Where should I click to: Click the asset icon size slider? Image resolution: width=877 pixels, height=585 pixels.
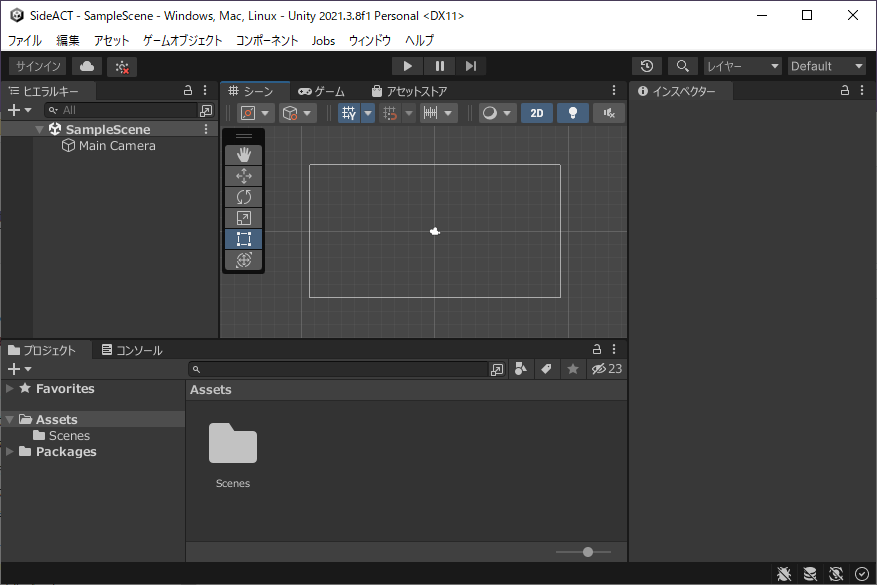click(583, 552)
